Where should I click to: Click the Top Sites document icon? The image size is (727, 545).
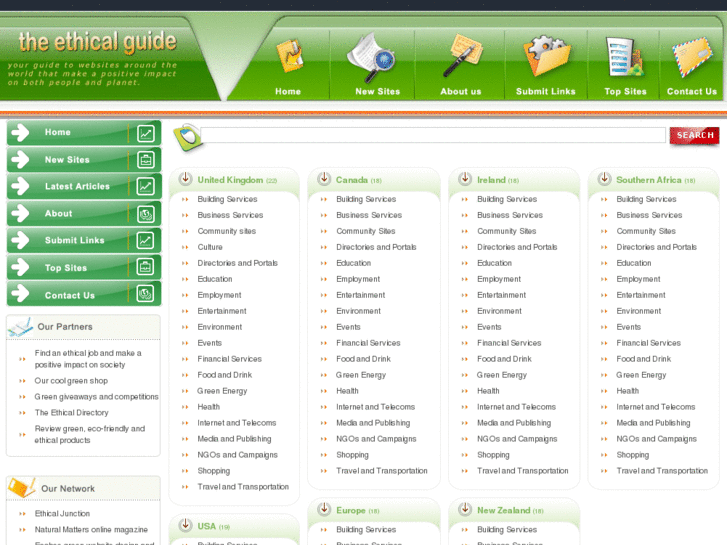(x=625, y=57)
